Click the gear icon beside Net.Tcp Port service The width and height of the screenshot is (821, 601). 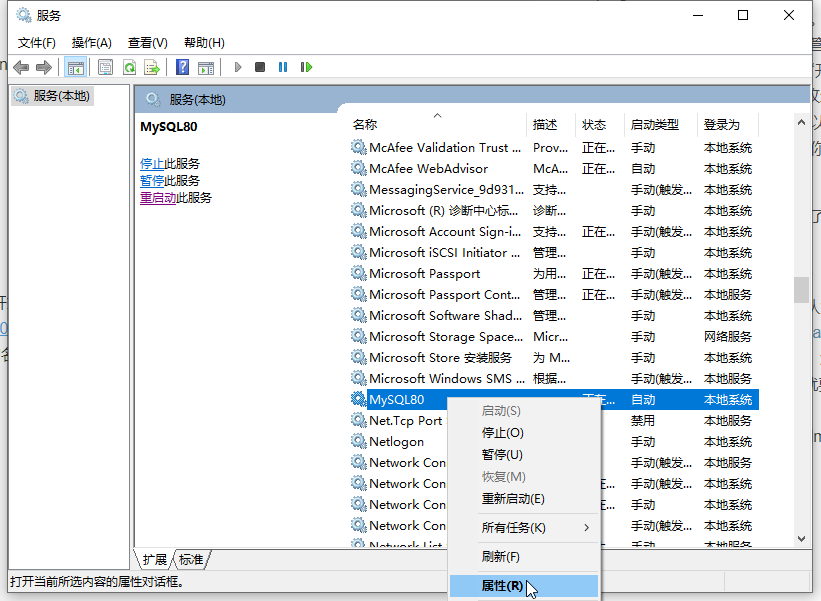point(358,420)
